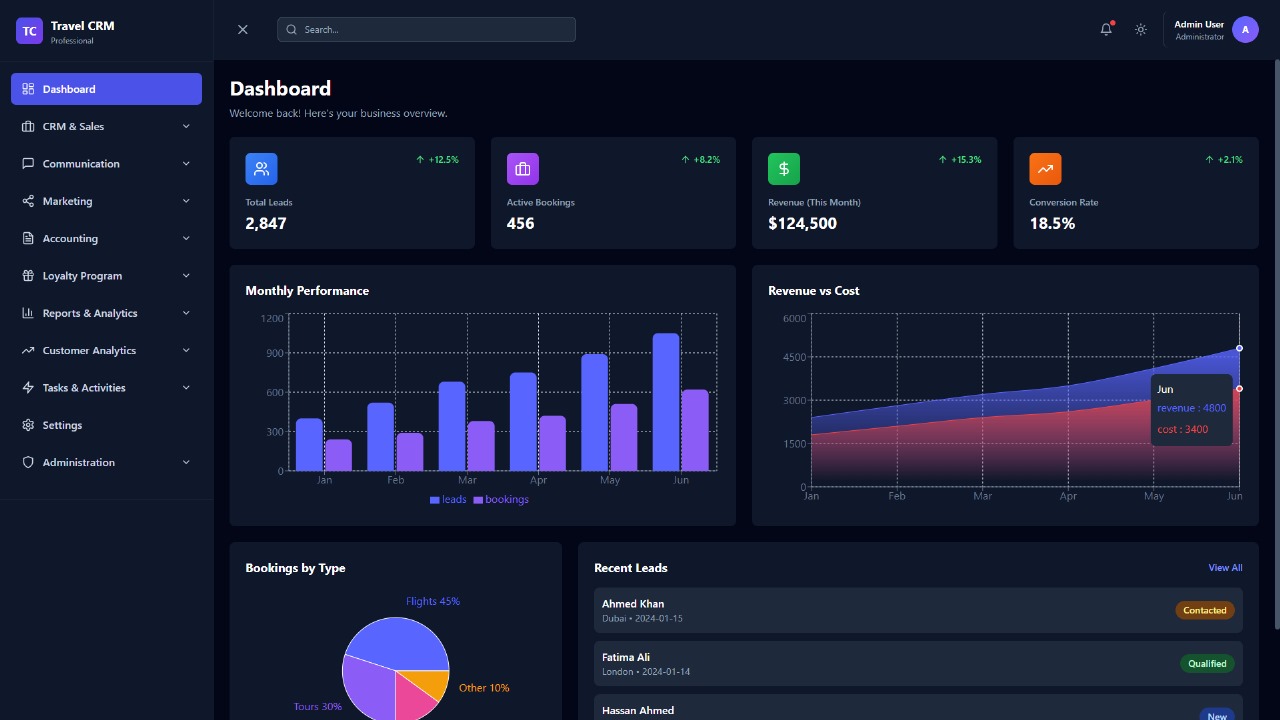Click the Qualified badge on Fatima Ali
The width and height of the screenshot is (1280, 720).
tap(1207, 663)
